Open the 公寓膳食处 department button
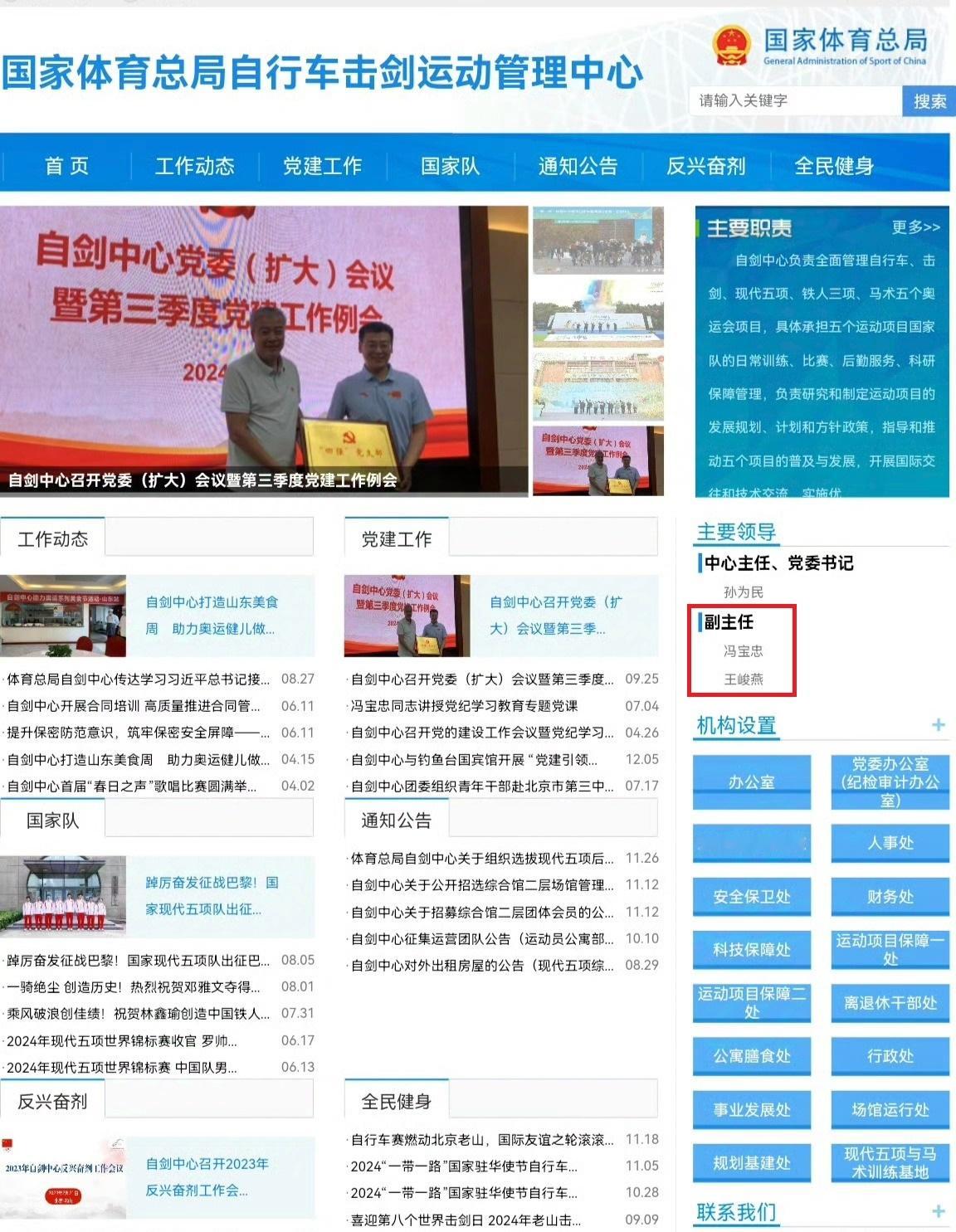956x1232 pixels. 752,1056
